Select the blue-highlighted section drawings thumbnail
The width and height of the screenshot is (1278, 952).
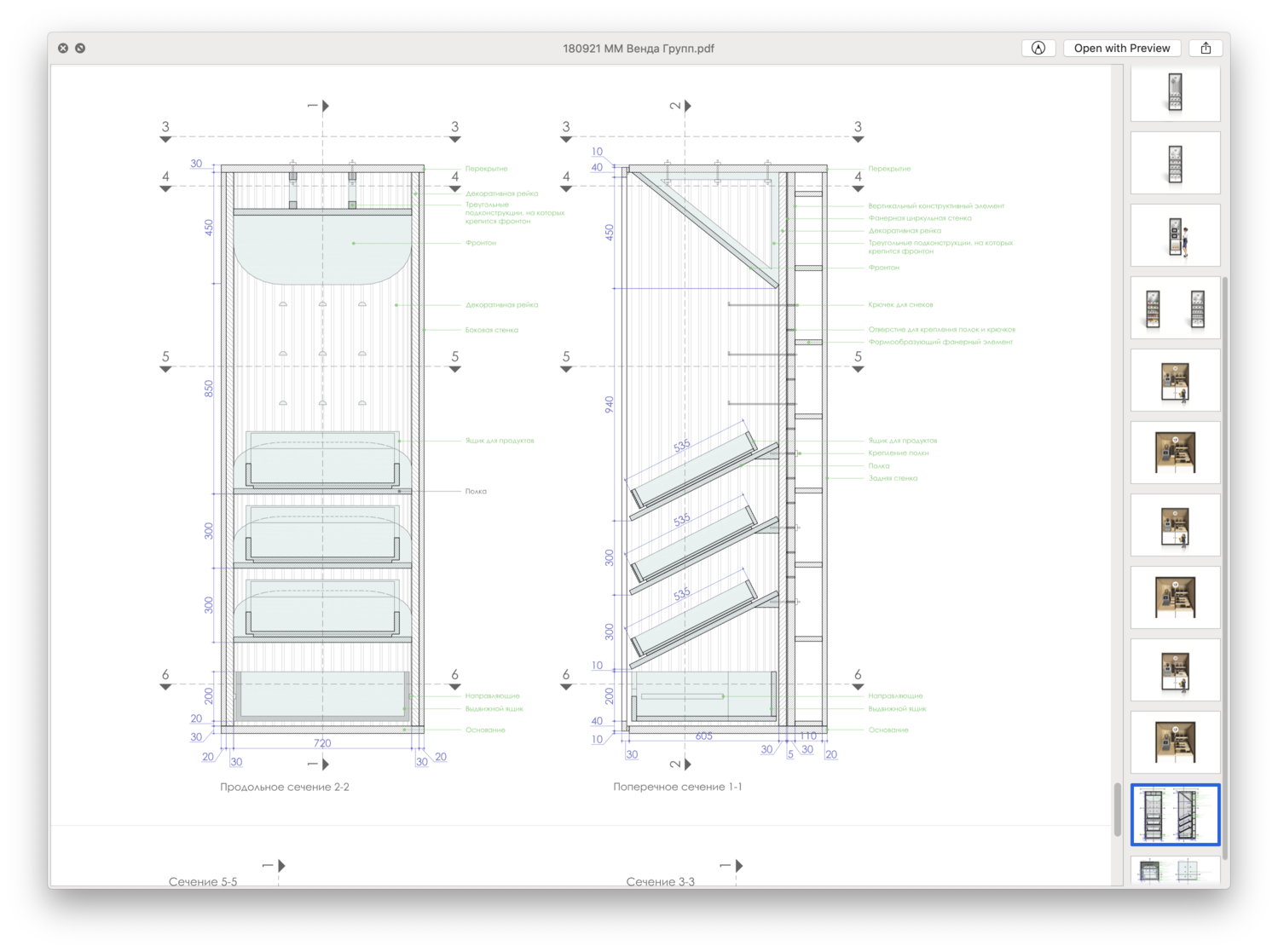[1175, 815]
